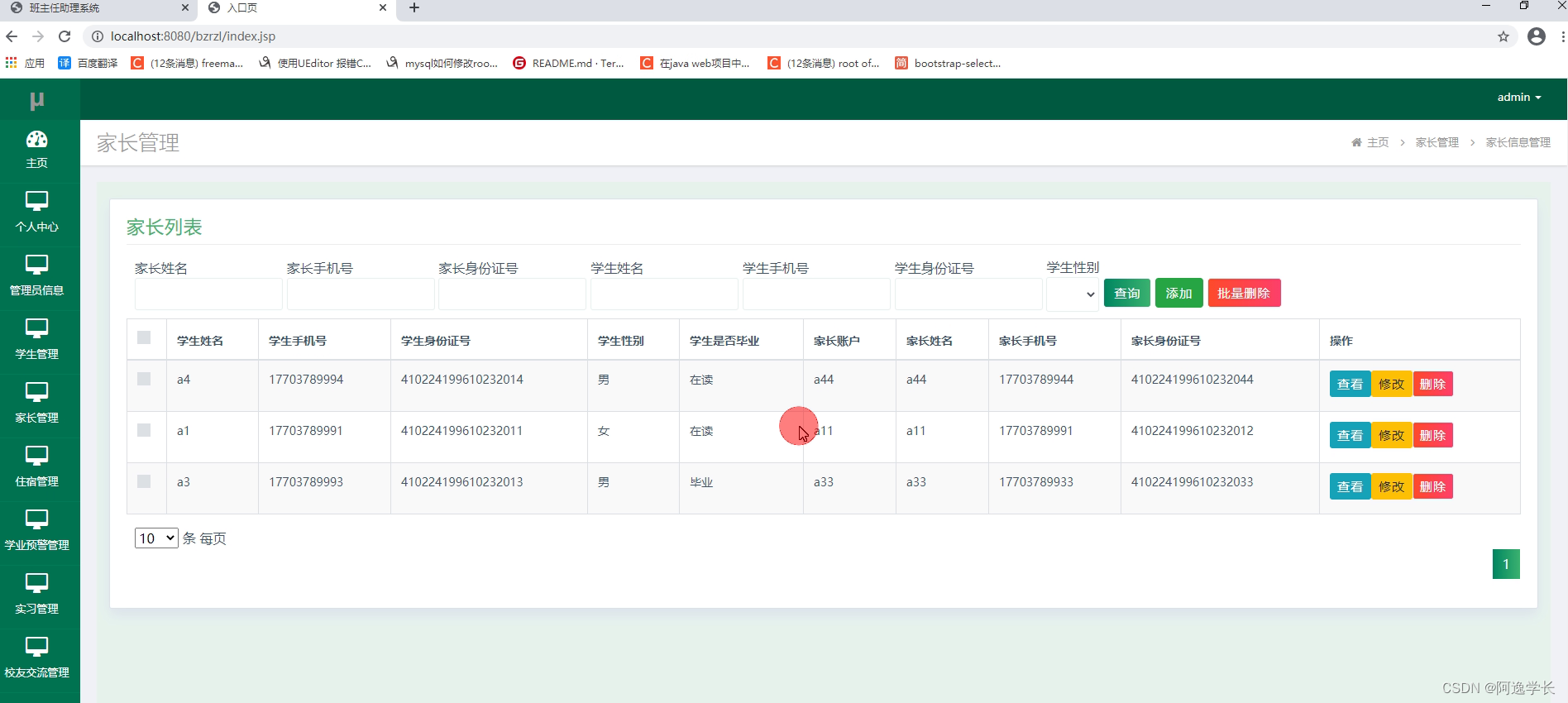Viewport: 1568px width, 703px height.
Task: Delete row a4 with 删除 button
Action: [1432, 384]
